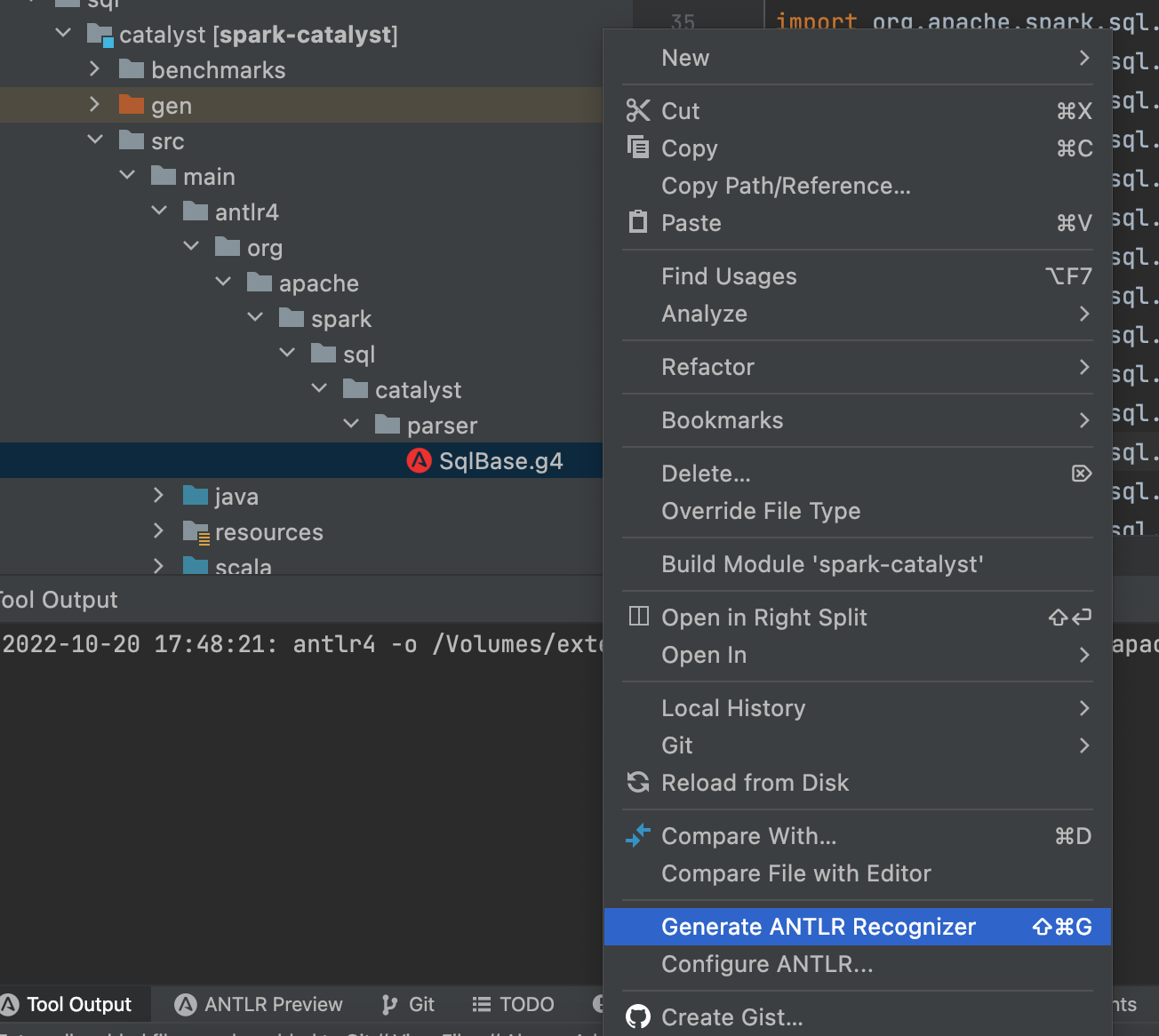Image resolution: width=1159 pixels, height=1036 pixels.
Task: Open the TODO tool window tab
Action: pos(513,1004)
